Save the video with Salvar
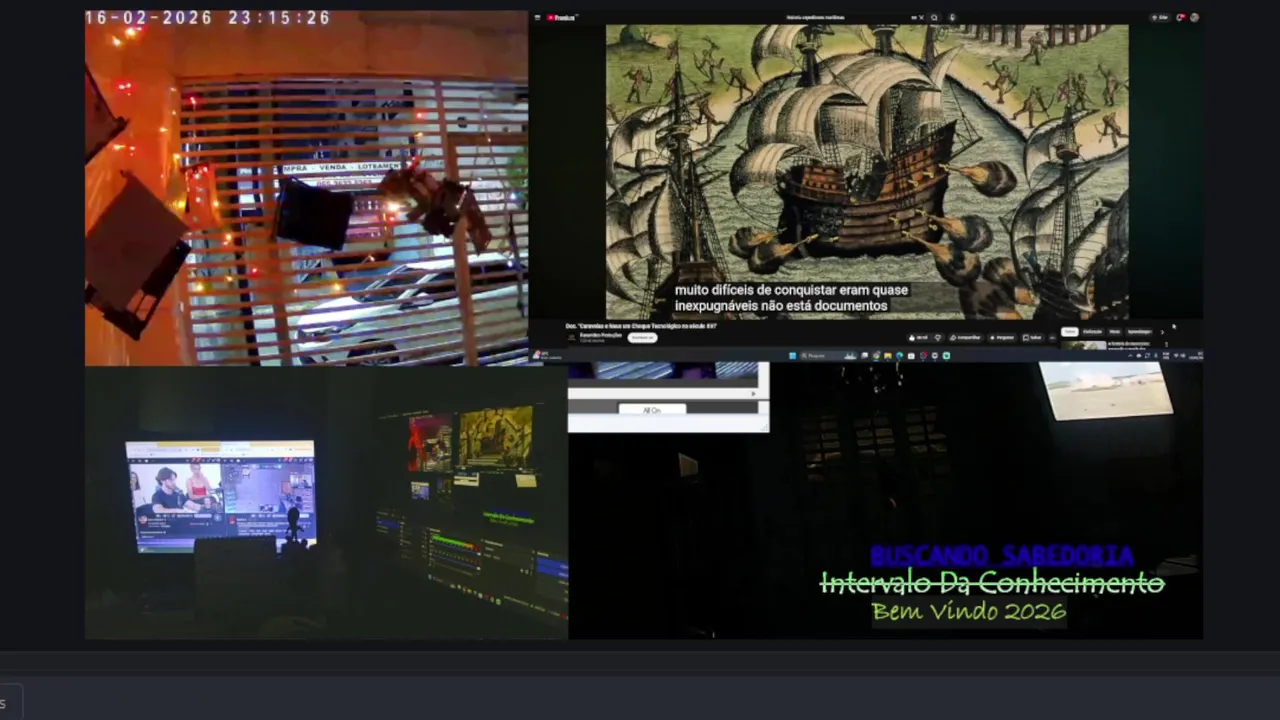The image size is (1280, 720). point(1032,338)
